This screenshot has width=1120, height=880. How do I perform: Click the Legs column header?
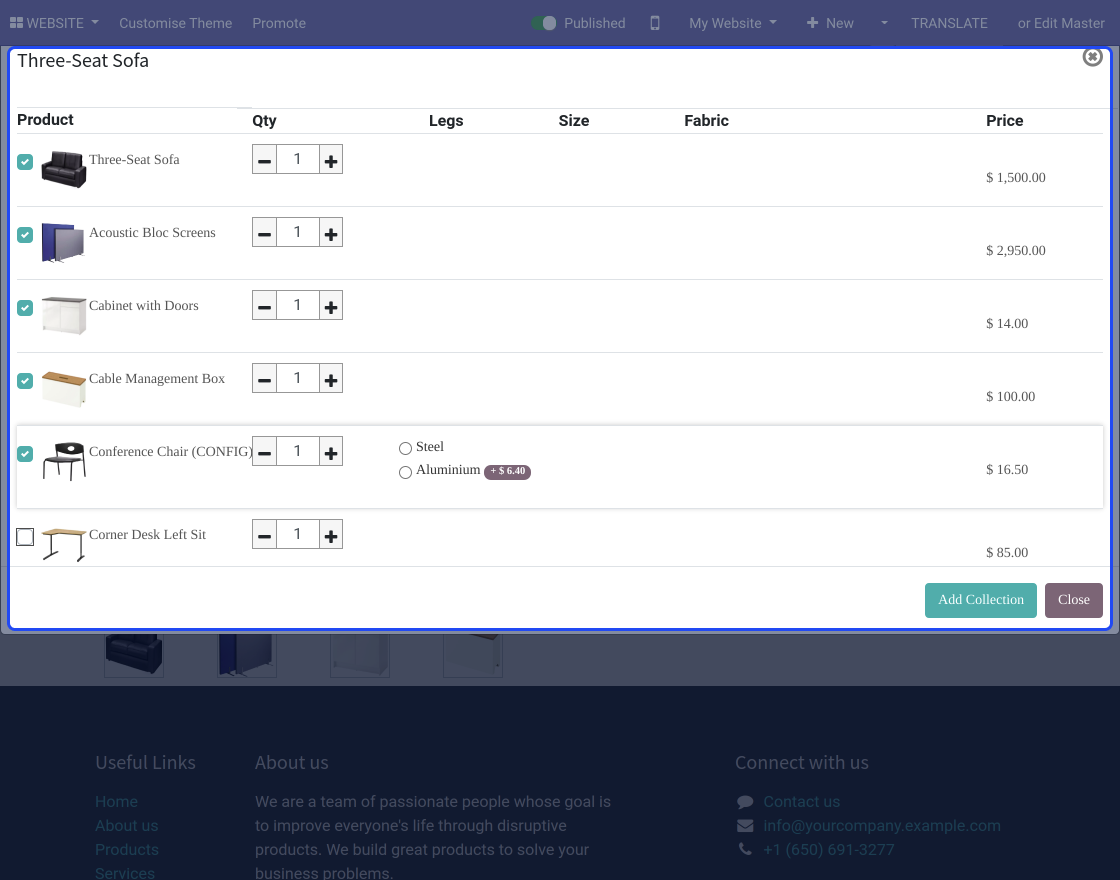click(x=446, y=121)
